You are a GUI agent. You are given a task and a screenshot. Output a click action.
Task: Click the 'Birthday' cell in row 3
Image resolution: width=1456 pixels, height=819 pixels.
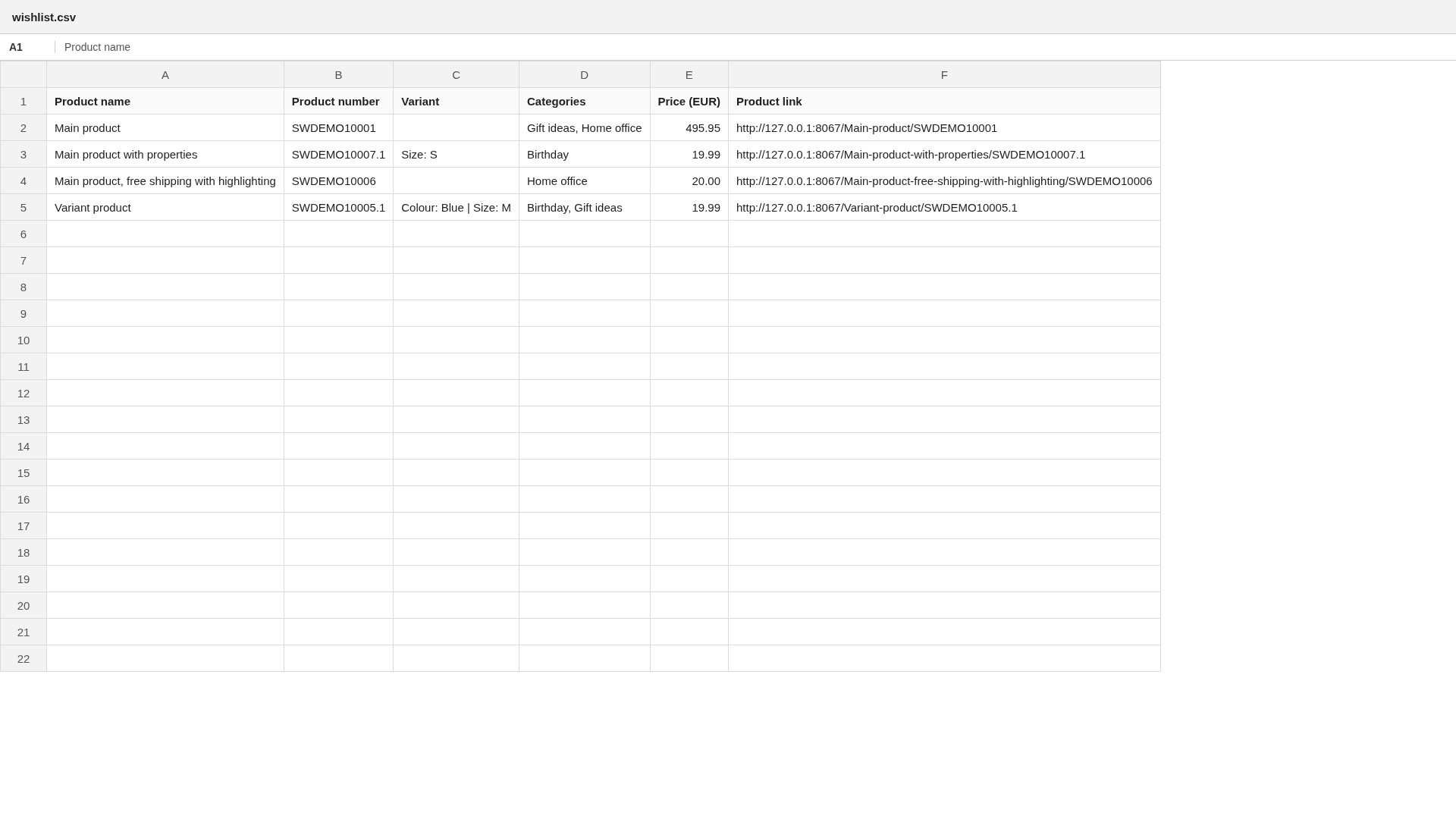pos(584,154)
